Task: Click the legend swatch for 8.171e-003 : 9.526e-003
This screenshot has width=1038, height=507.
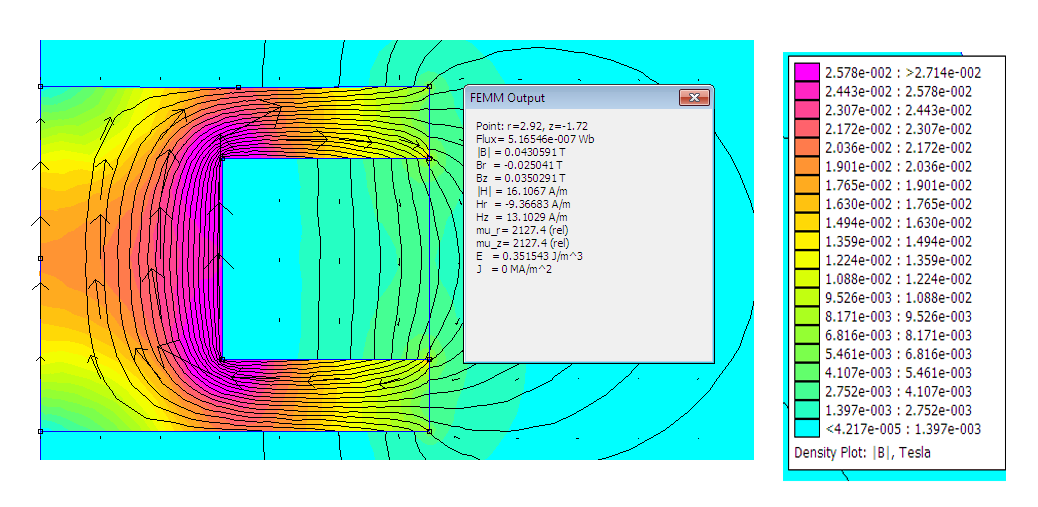Action: (806, 316)
